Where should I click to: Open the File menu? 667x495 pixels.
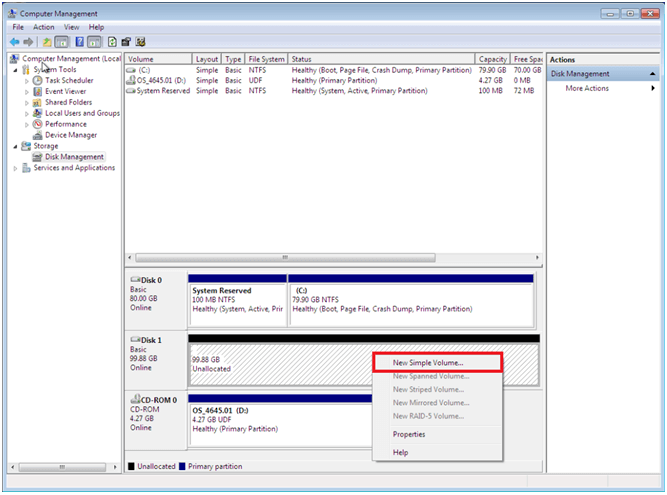coord(18,27)
